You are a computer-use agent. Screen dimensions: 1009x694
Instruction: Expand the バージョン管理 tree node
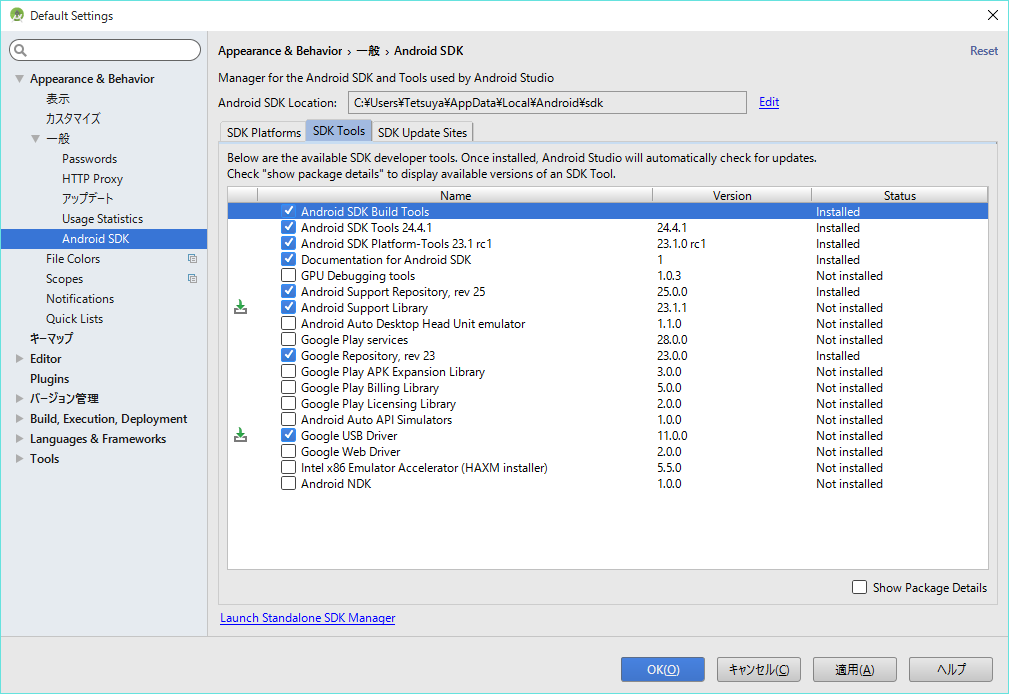click(19, 399)
